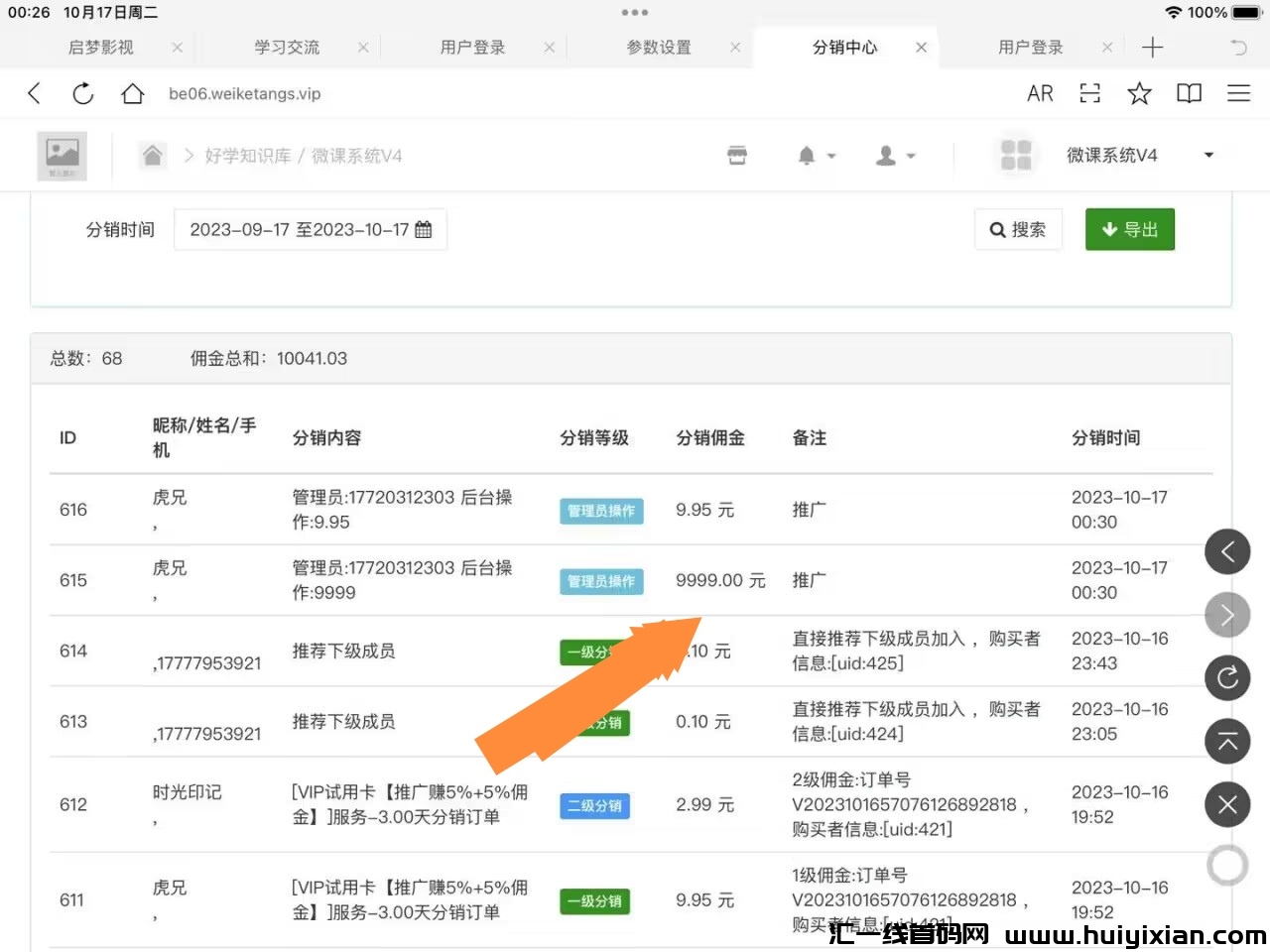
Task: Open the scan QR code icon
Action: pyautogui.click(x=1089, y=93)
